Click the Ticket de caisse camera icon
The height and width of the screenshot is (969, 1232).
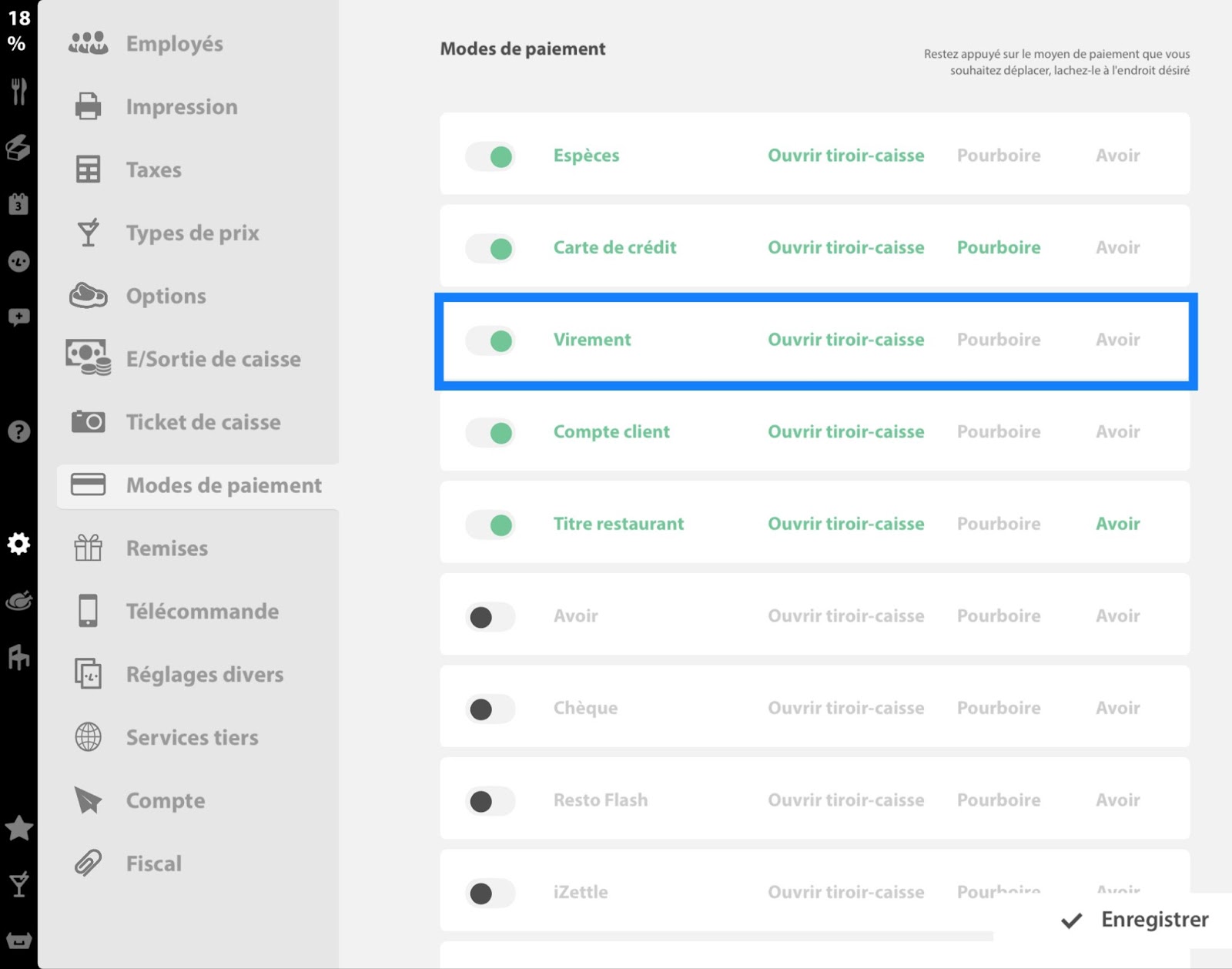coord(88,421)
